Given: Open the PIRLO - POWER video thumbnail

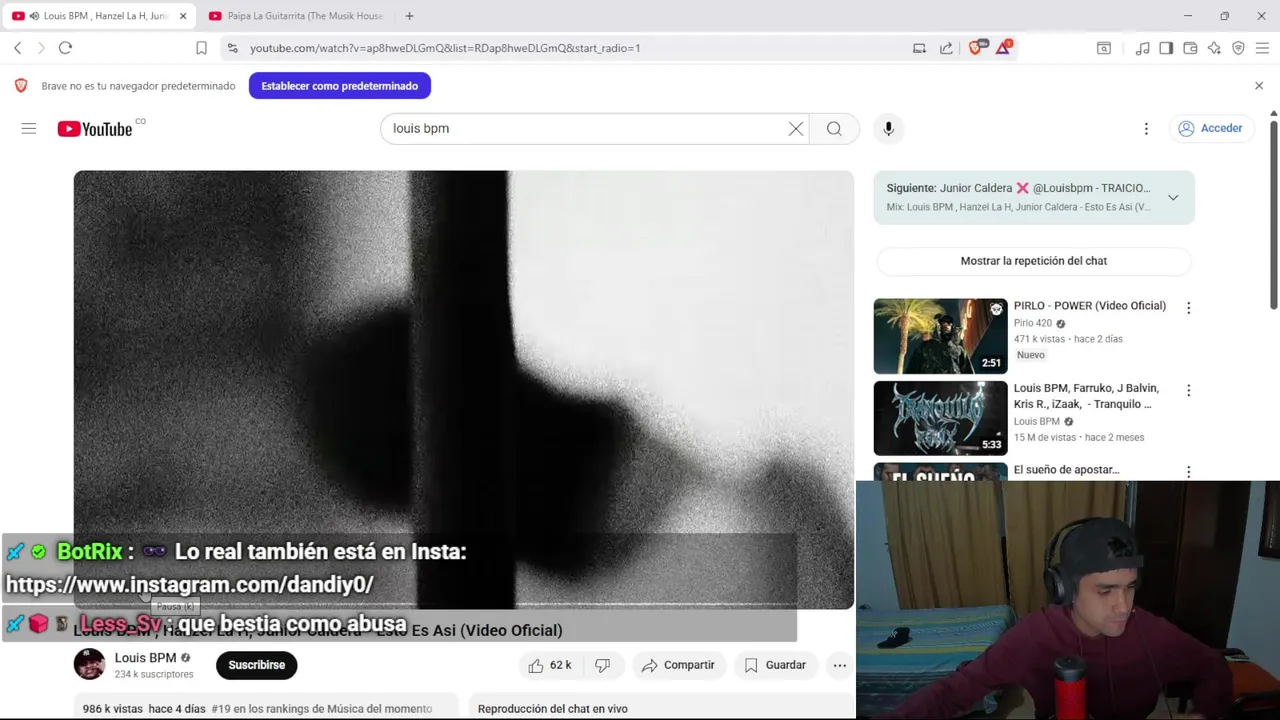Looking at the screenshot, I should (940, 336).
